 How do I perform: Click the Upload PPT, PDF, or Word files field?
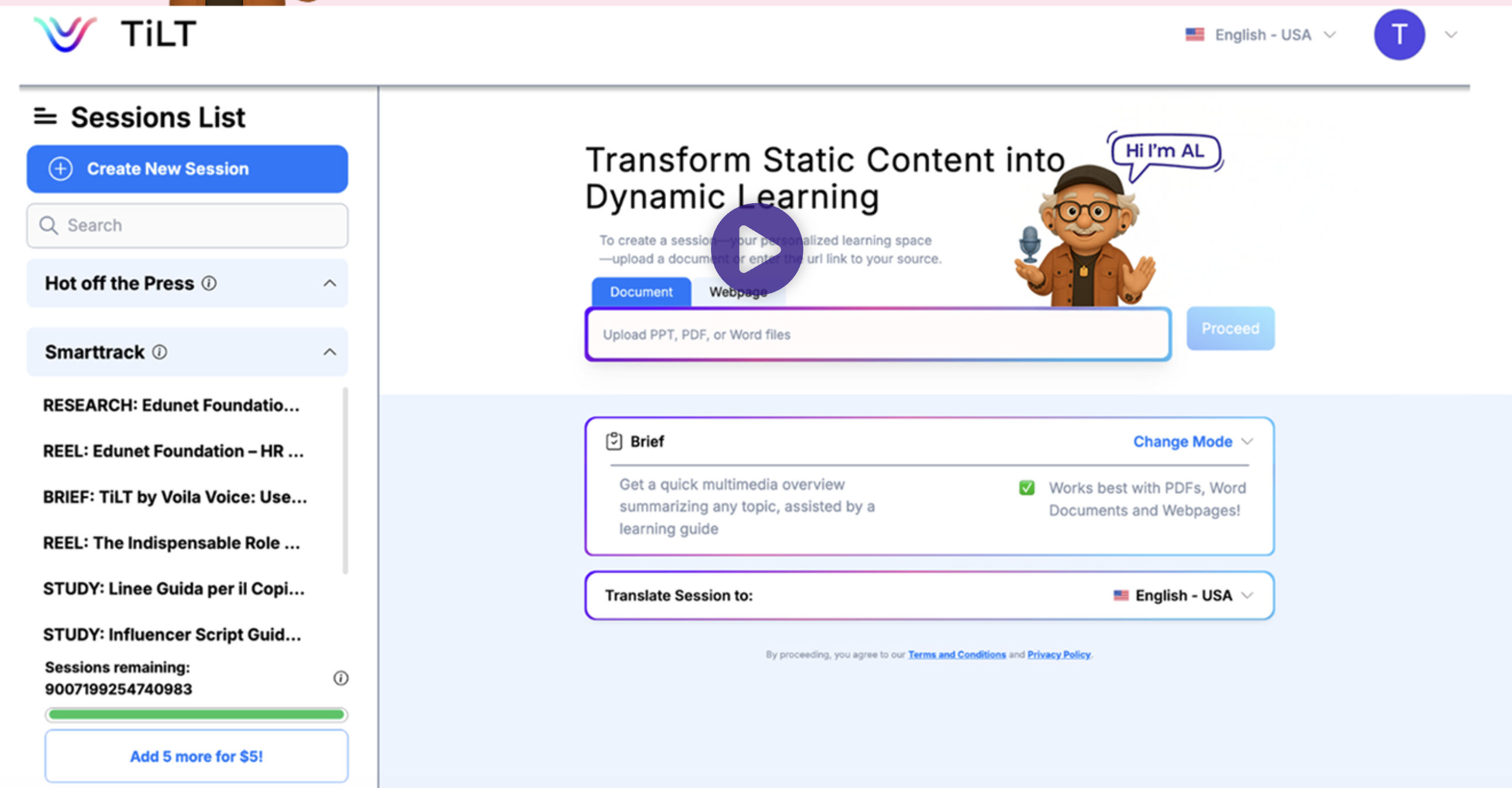(878, 334)
